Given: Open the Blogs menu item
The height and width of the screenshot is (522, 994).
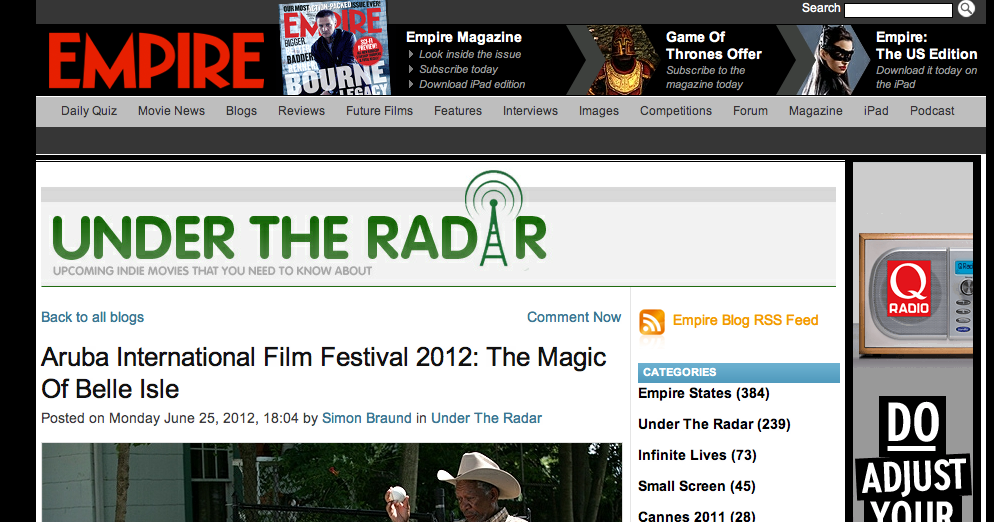Looking at the screenshot, I should (242, 111).
